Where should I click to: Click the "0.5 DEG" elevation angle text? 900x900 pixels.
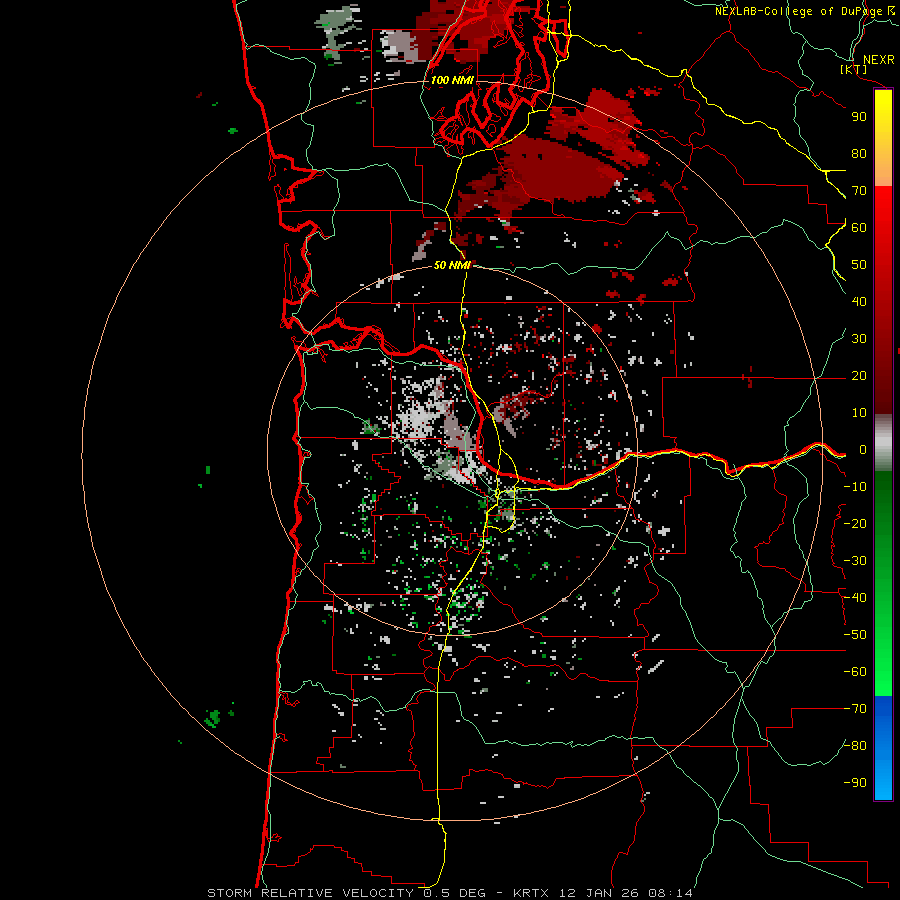455,893
